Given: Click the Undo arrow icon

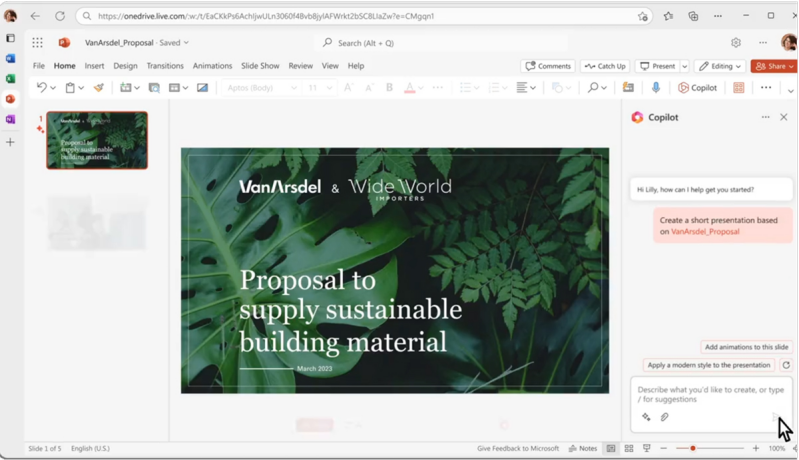Looking at the screenshot, I should (41, 88).
